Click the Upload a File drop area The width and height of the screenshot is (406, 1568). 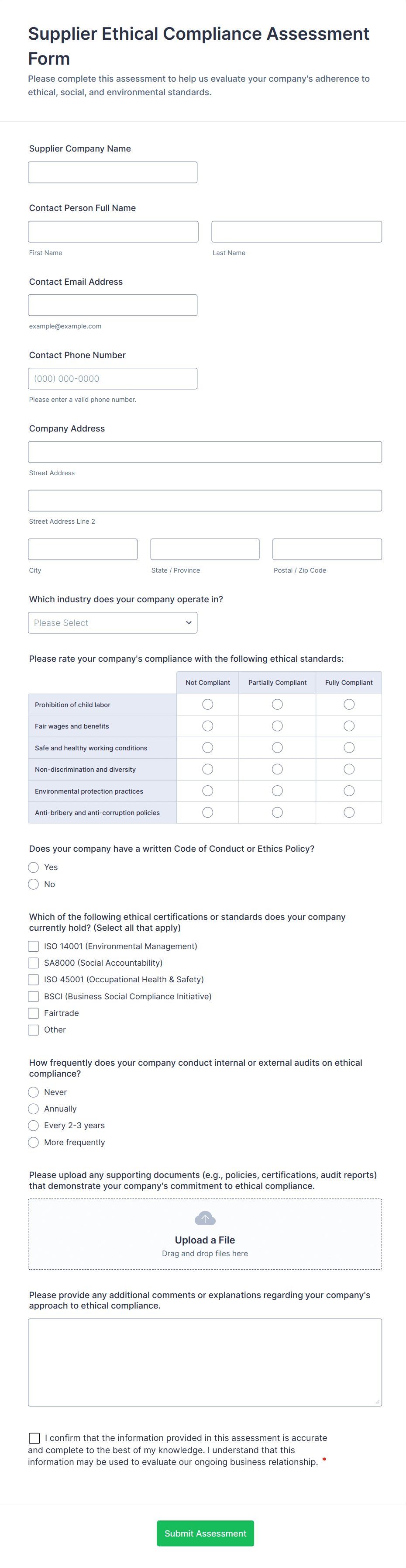coord(204,1234)
